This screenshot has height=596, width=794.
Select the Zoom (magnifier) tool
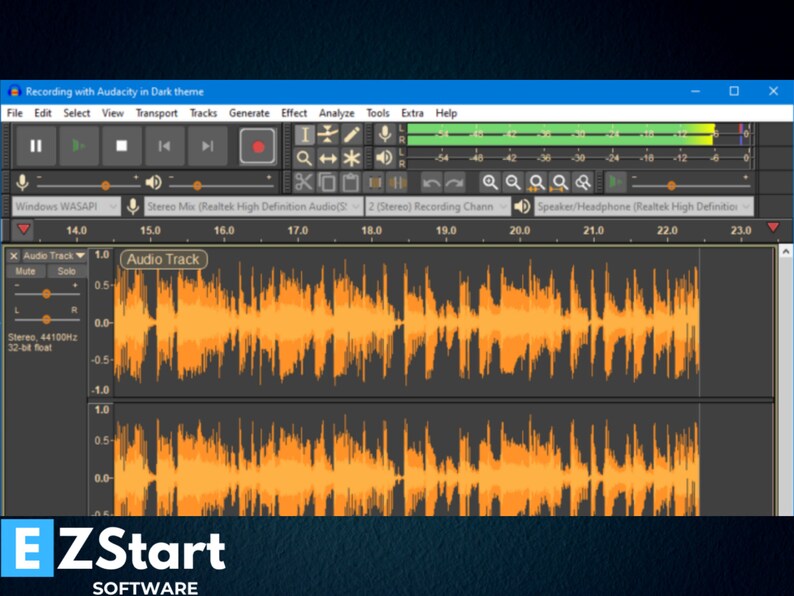[304, 158]
